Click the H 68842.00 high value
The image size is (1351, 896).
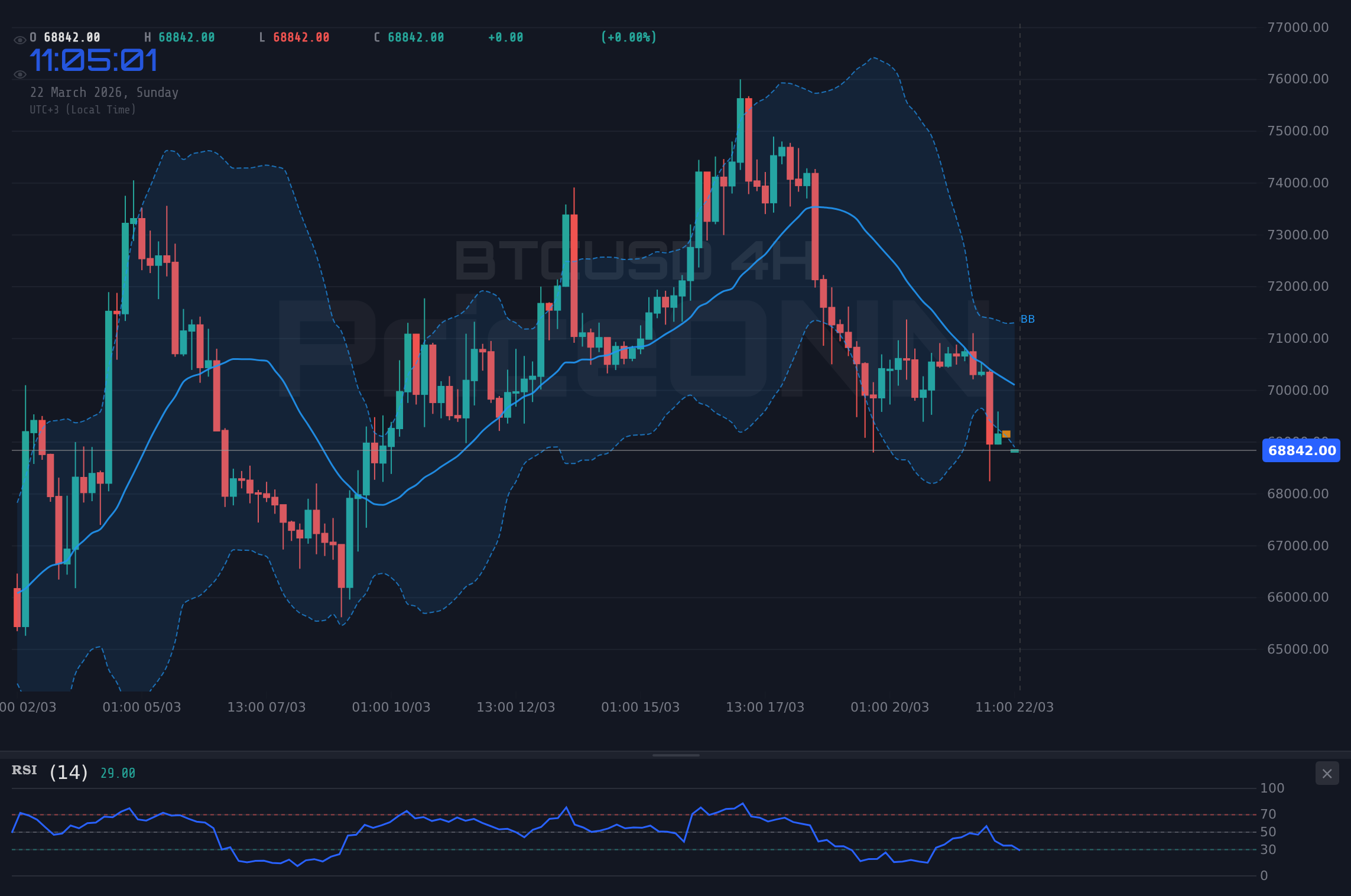179,37
